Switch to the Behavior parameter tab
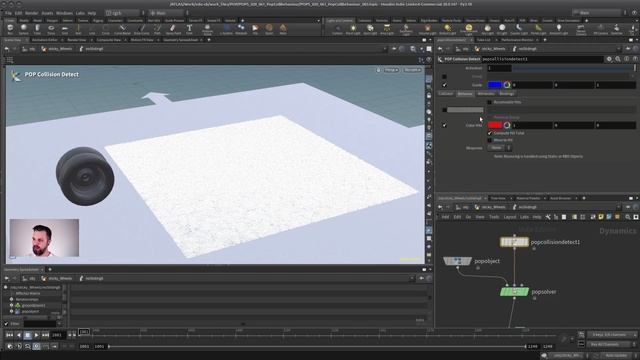Viewport: 640px width, 360px height. (x=465, y=93)
